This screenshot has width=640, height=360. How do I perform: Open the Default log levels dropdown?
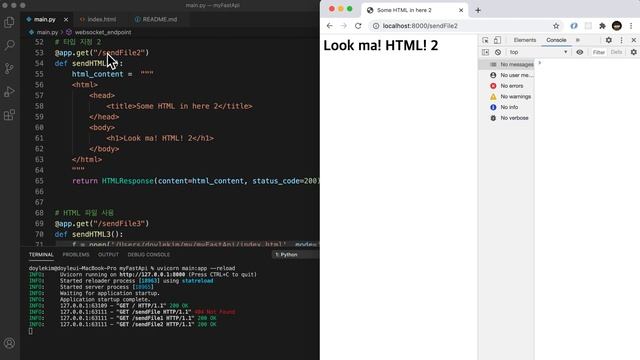click(x=616, y=52)
